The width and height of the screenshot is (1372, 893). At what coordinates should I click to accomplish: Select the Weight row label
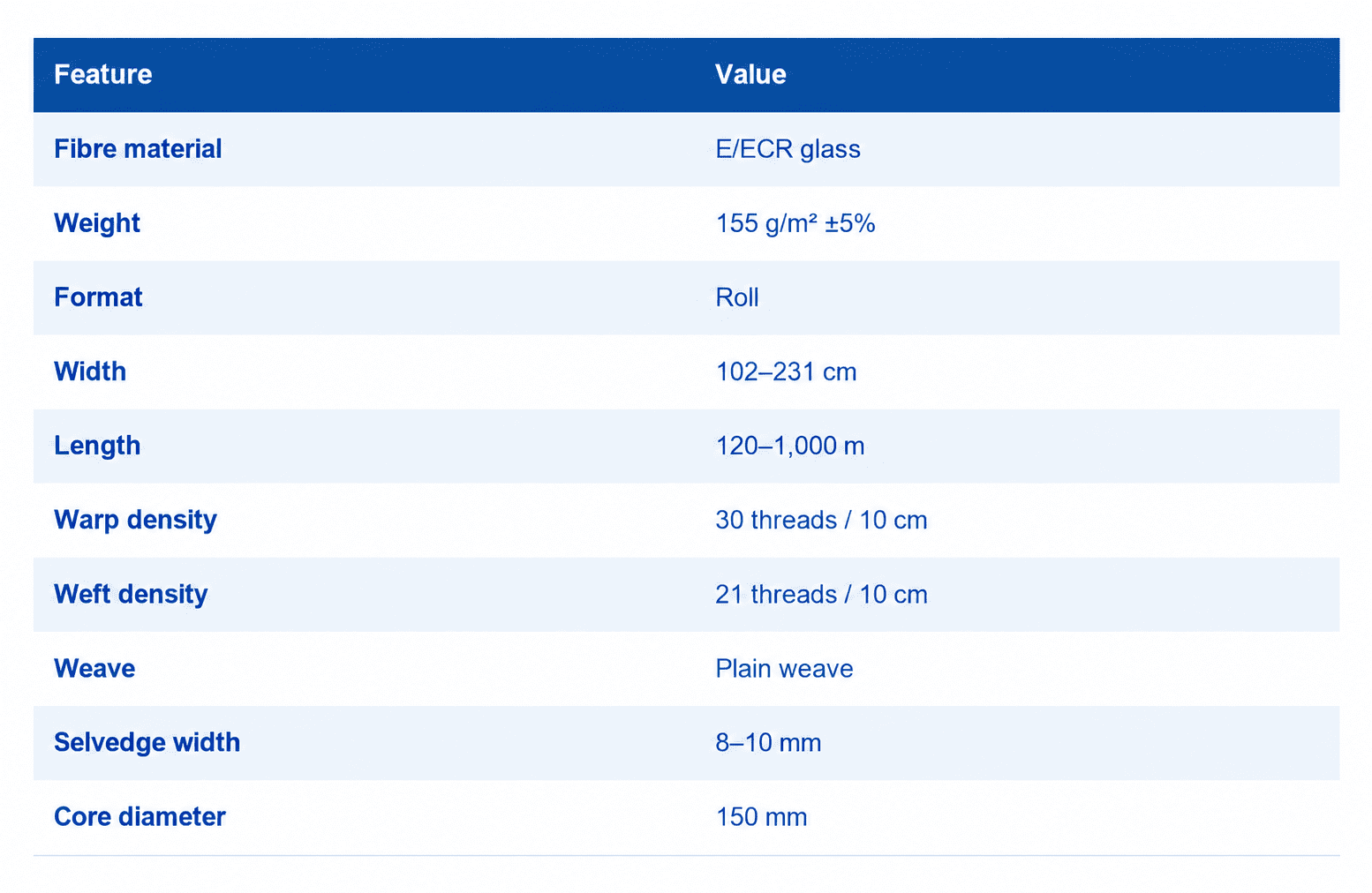97,223
